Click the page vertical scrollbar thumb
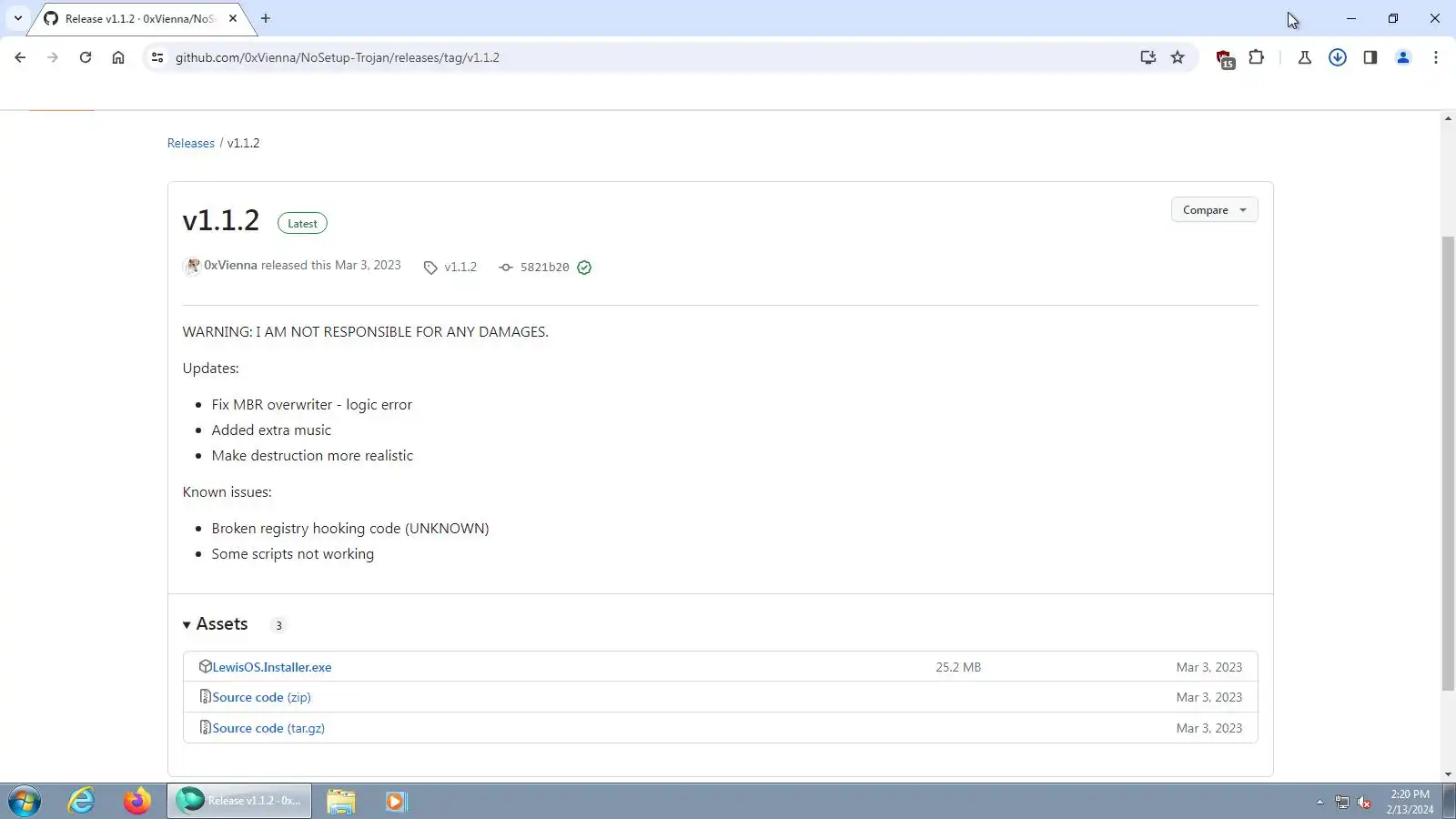1456x819 pixels. tap(1448, 464)
